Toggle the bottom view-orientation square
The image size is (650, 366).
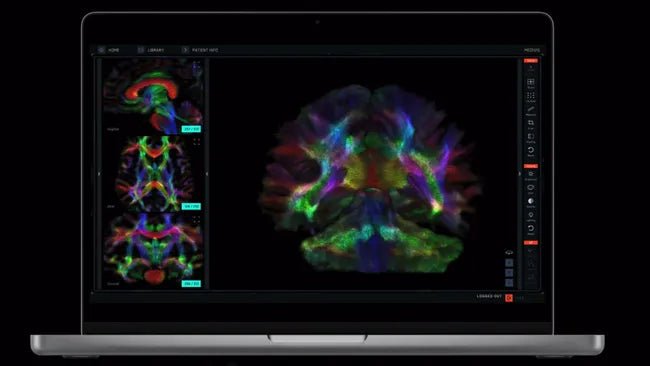pos(509,283)
